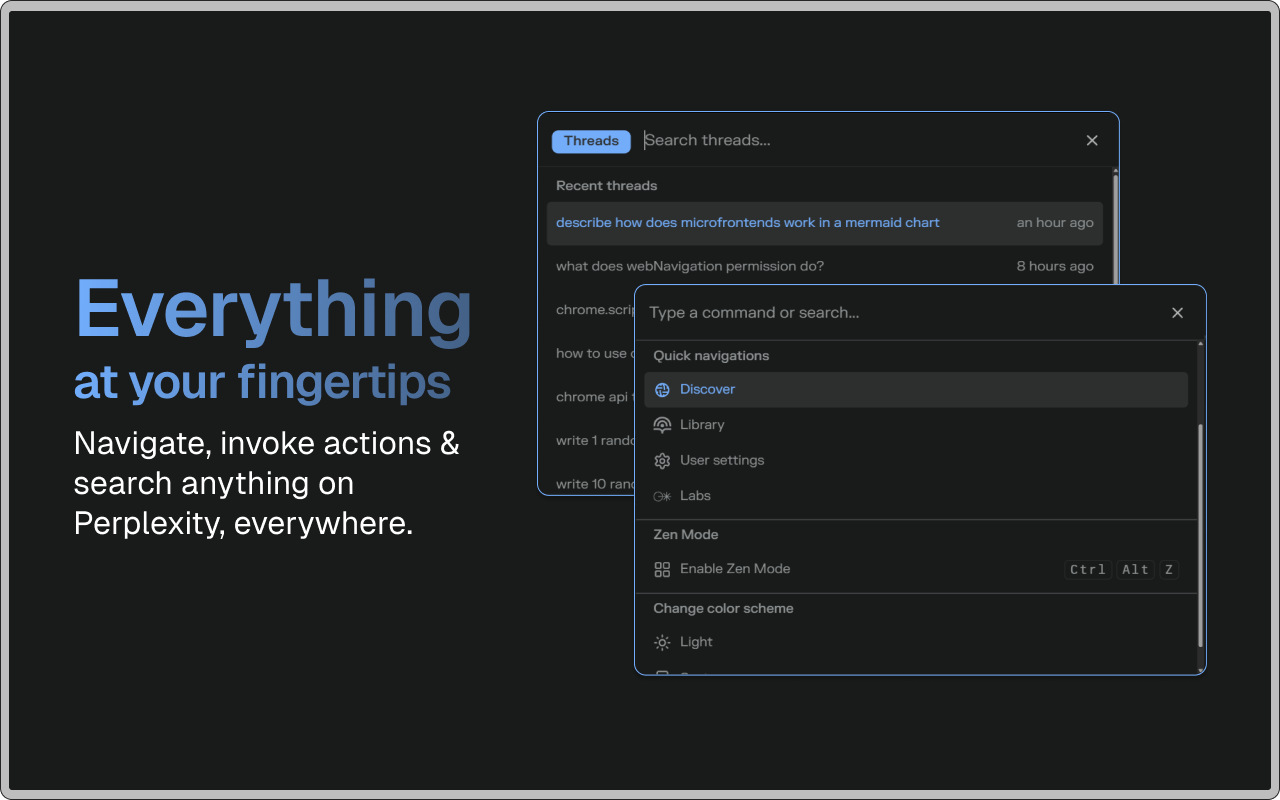Click the command palette scrollbar
The image size is (1280, 800).
pos(1201,535)
